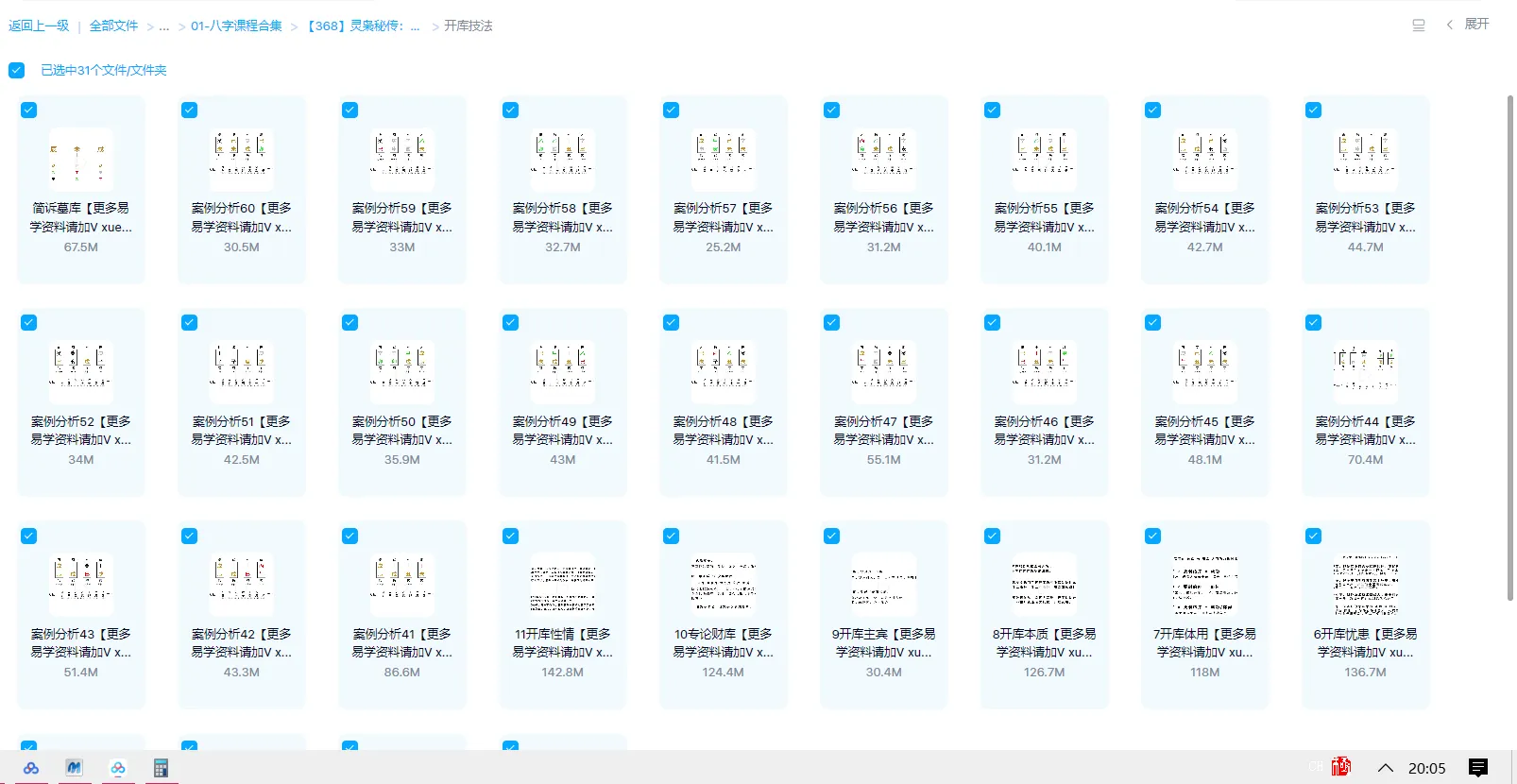Open the 10专论财库 video thumbnail
1517x784 pixels.
(x=724, y=585)
